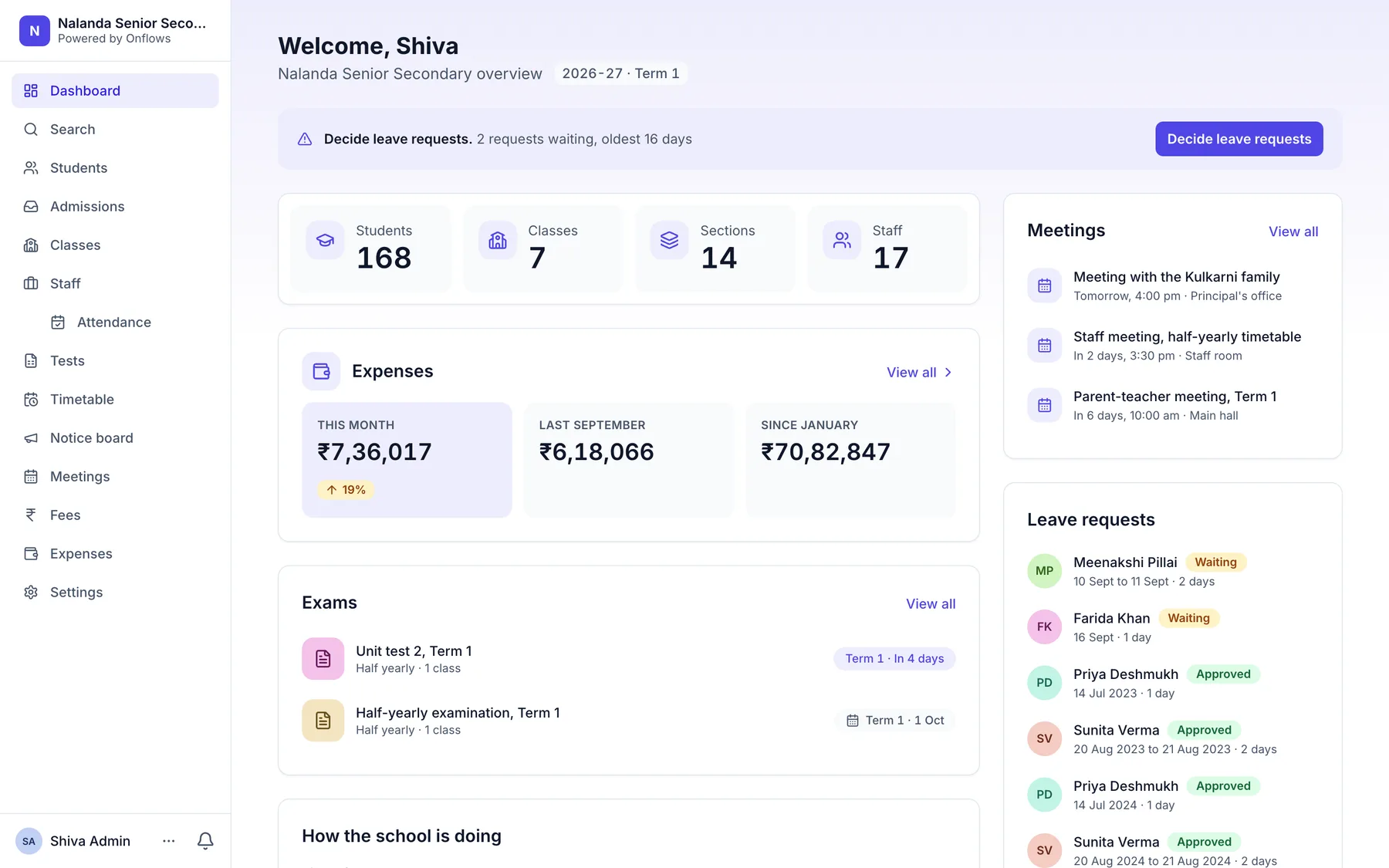Click the calendar icon for Kulkarni family meeting
The height and width of the screenshot is (868, 1389).
pos(1044,285)
